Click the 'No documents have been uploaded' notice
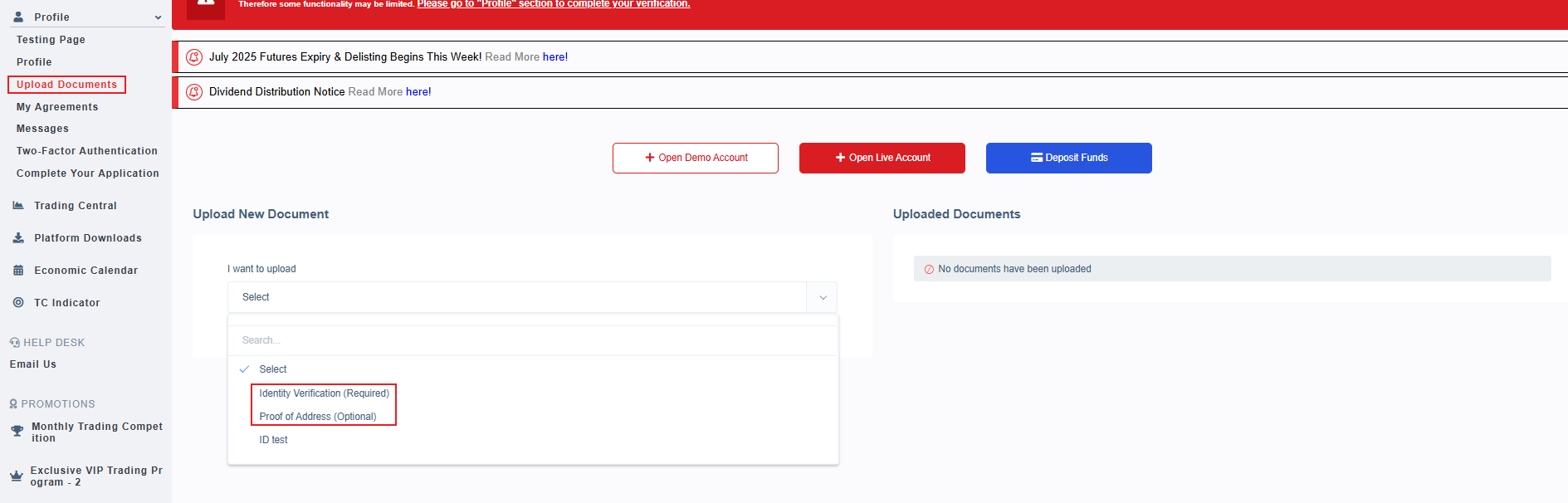 click(1232, 269)
